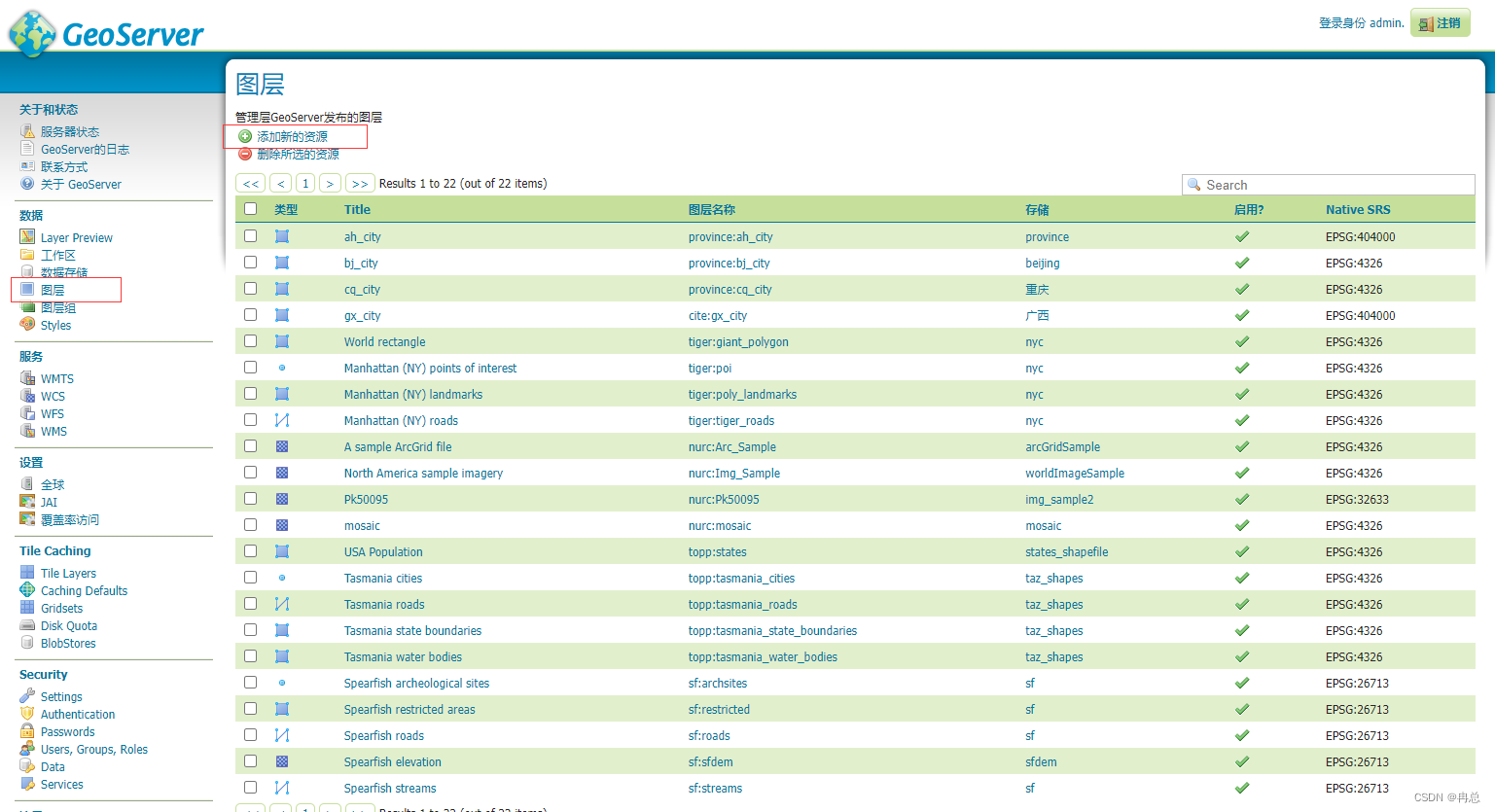Click the Styles palette icon

(x=27, y=325)
